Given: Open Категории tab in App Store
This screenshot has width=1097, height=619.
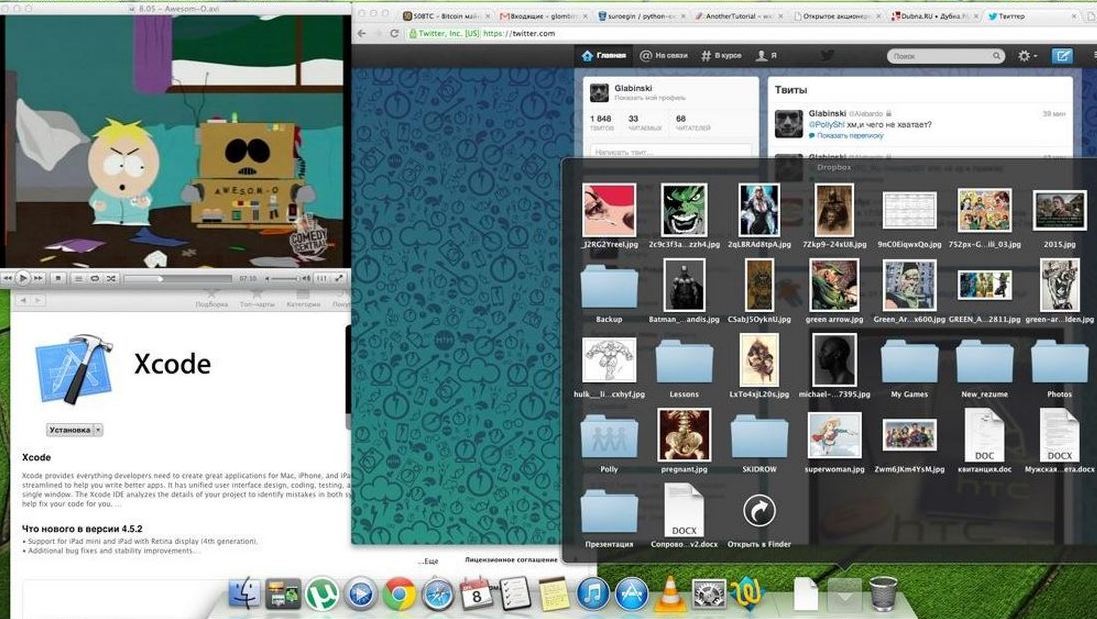Looking at the screenshot, I should (304, 300).
